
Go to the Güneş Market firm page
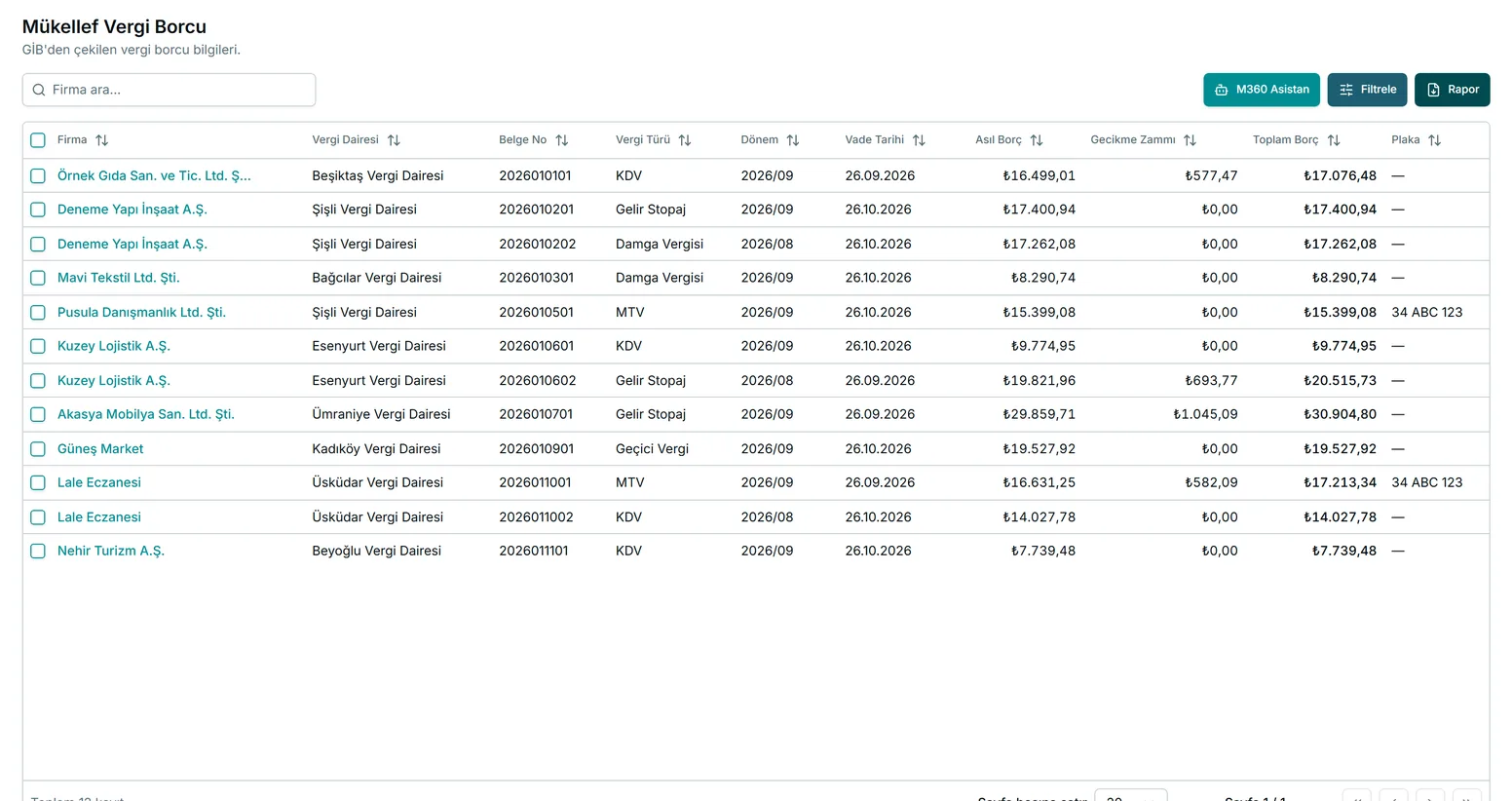100,448
